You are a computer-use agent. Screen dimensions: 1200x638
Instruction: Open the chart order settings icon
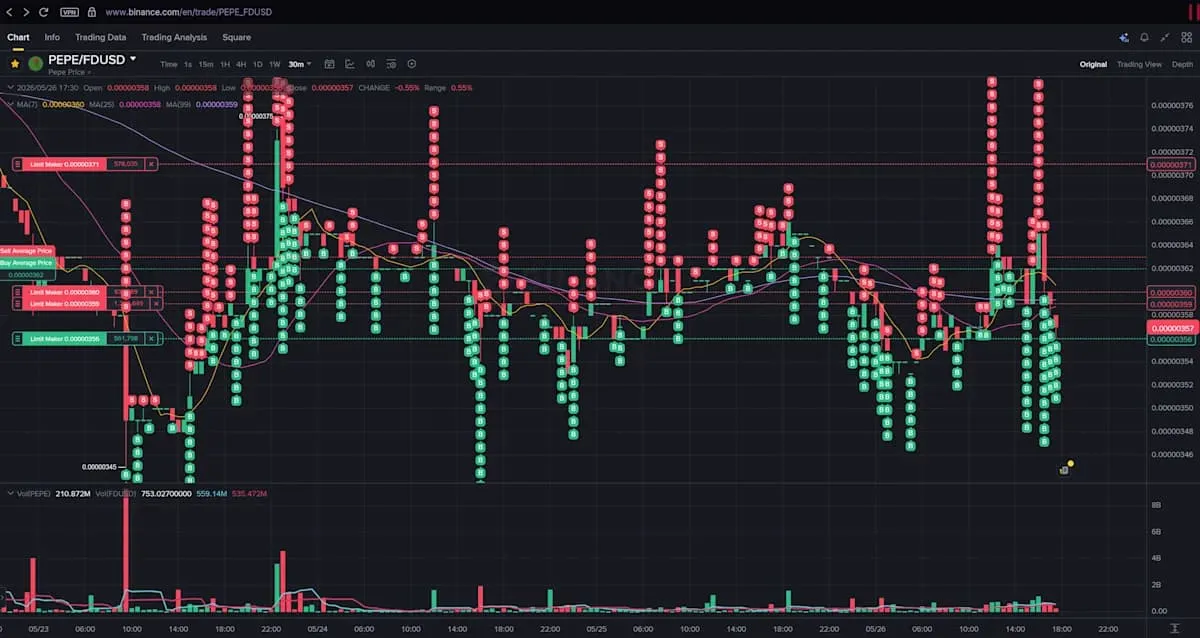click(x=391, y=64)
